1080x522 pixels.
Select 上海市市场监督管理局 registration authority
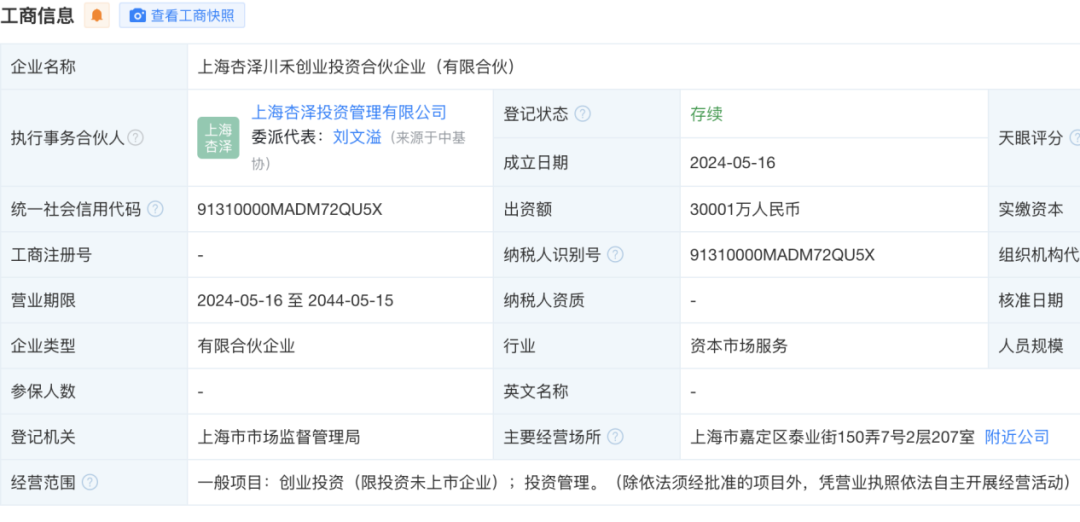click(x=278, y=437)
